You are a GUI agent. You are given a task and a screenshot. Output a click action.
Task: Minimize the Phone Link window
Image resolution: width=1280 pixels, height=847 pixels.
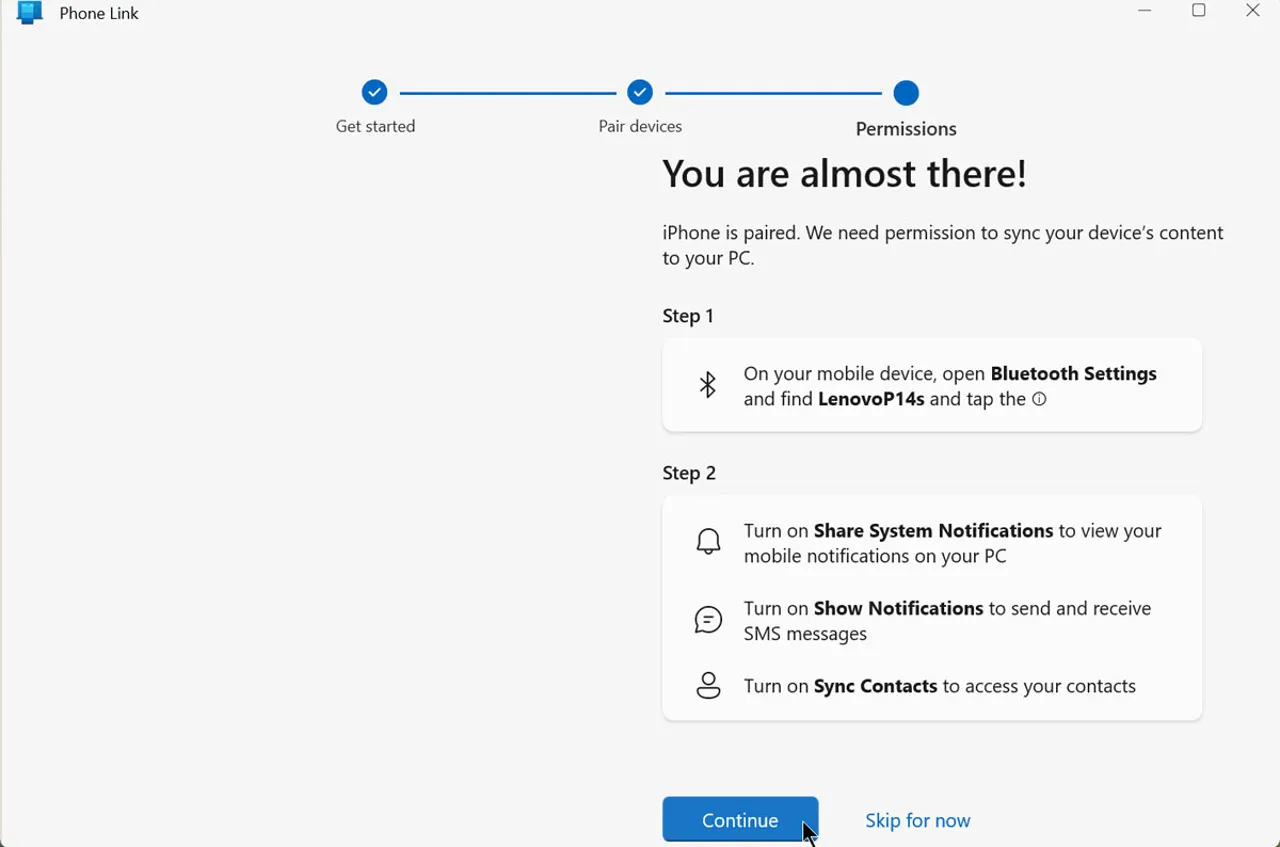click(1145, 11)
